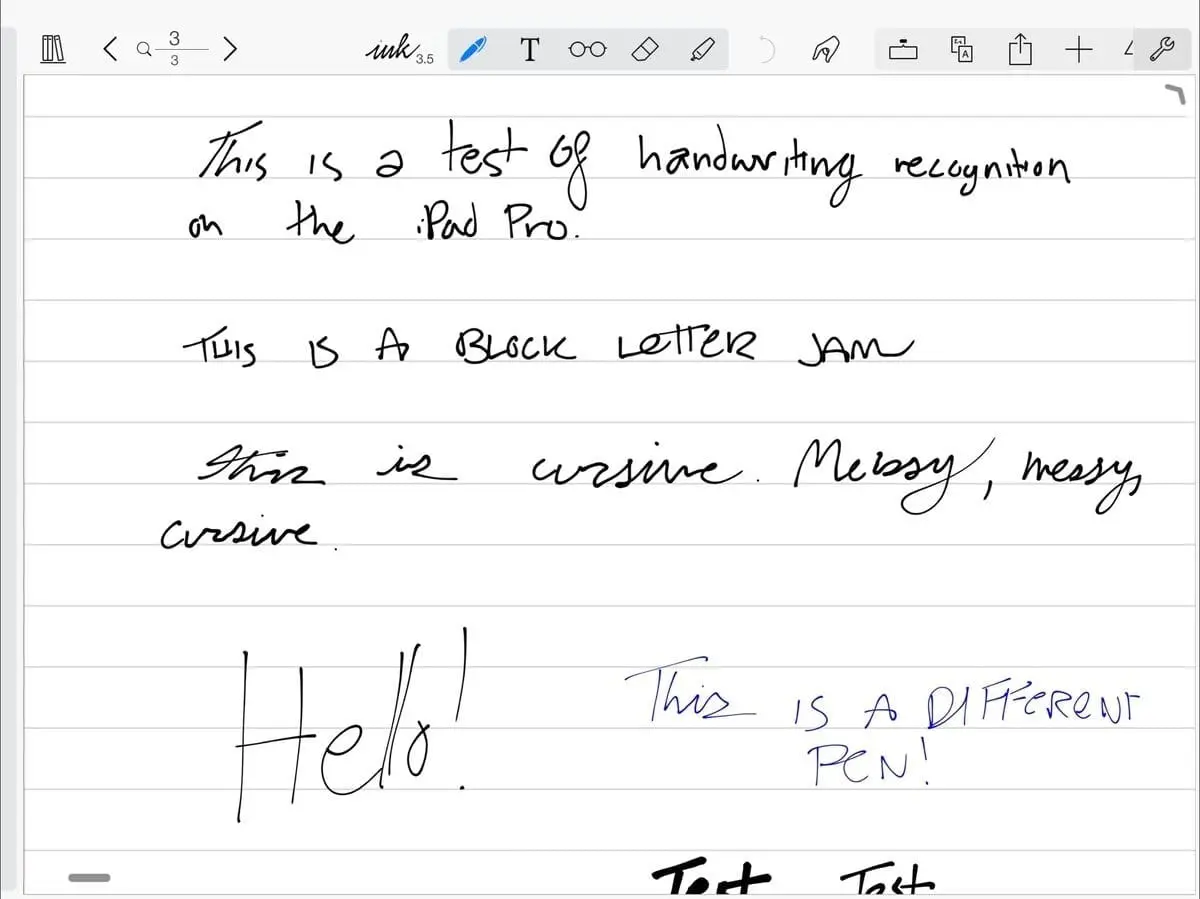The image size is (1200, 899).
Task: Add new content with plus icon
Action: click(1078, 49)
